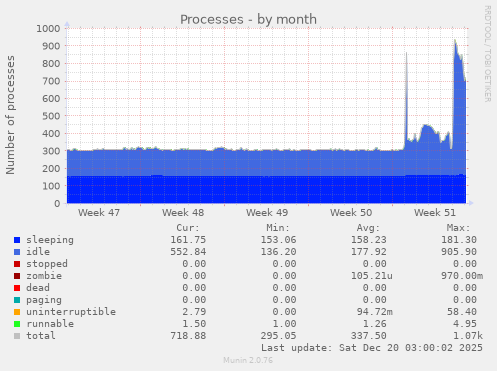This screenshot has width=497, height=371.
Task: Click idle minimum value 136.20
Action: click(x=278, y=252)
